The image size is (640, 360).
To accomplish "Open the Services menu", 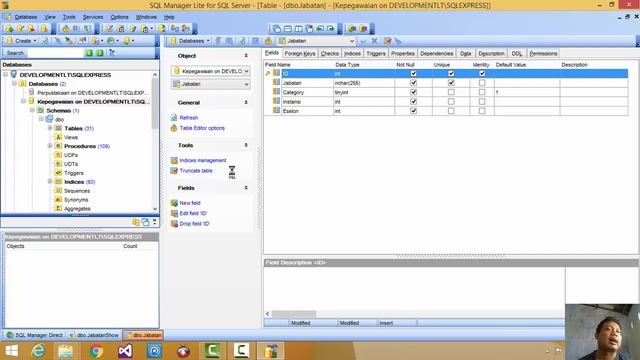I will (x=93, y=17).
